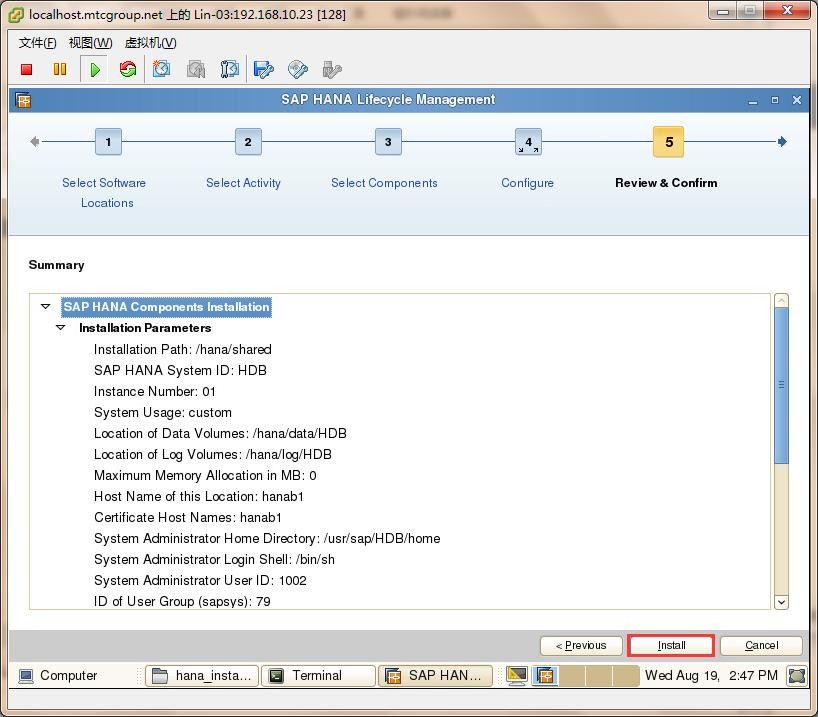Image resolution: width=818 pixels, height=717 pixels.
Task: Click the CD/DVD device connect icon
Action: click(297, 69)
